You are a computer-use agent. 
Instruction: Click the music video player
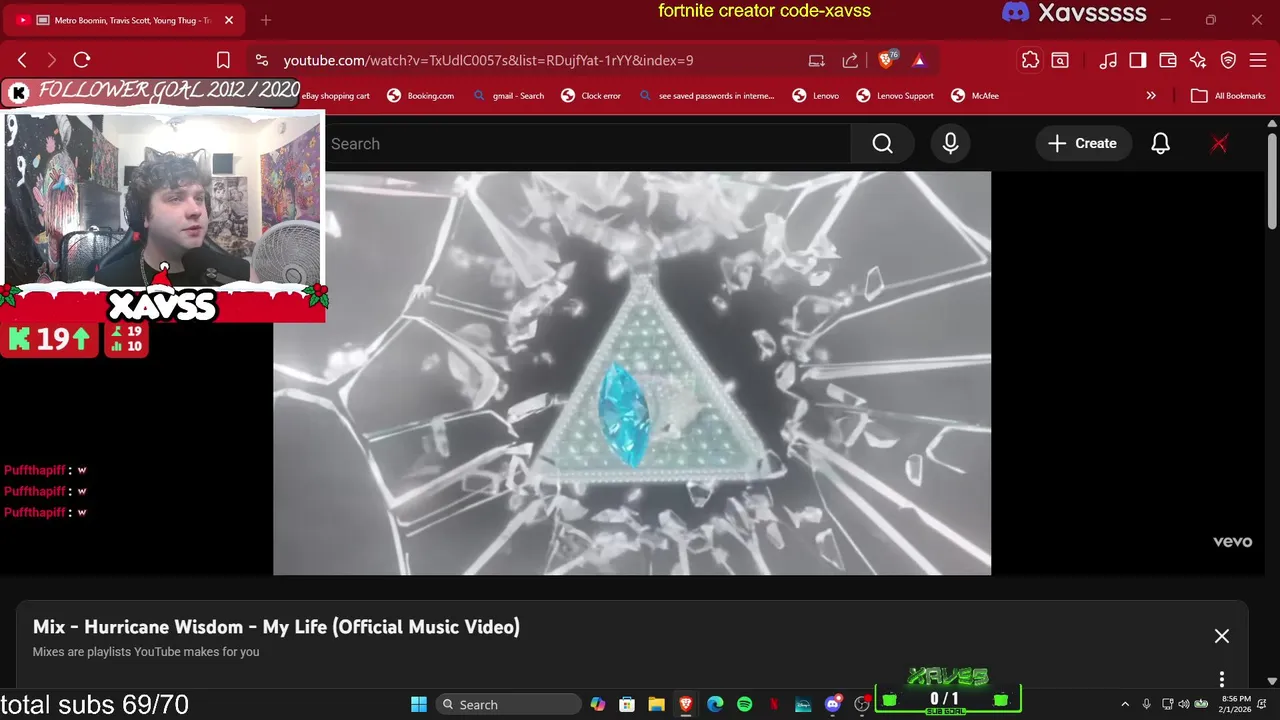click(x=632, y=373)
